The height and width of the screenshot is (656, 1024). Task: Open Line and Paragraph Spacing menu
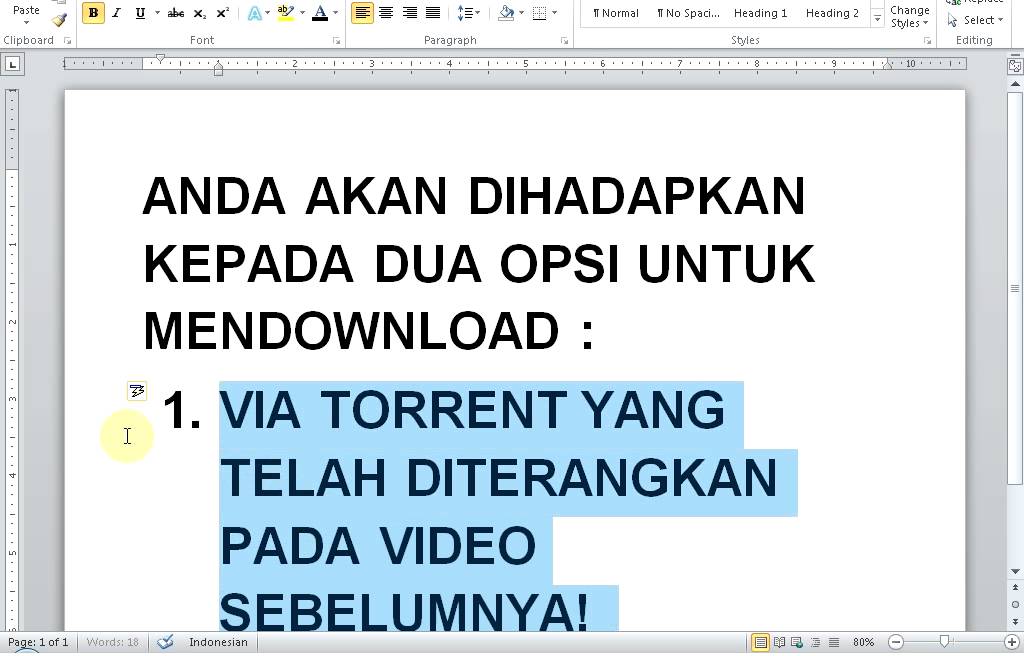click(468, 12)
